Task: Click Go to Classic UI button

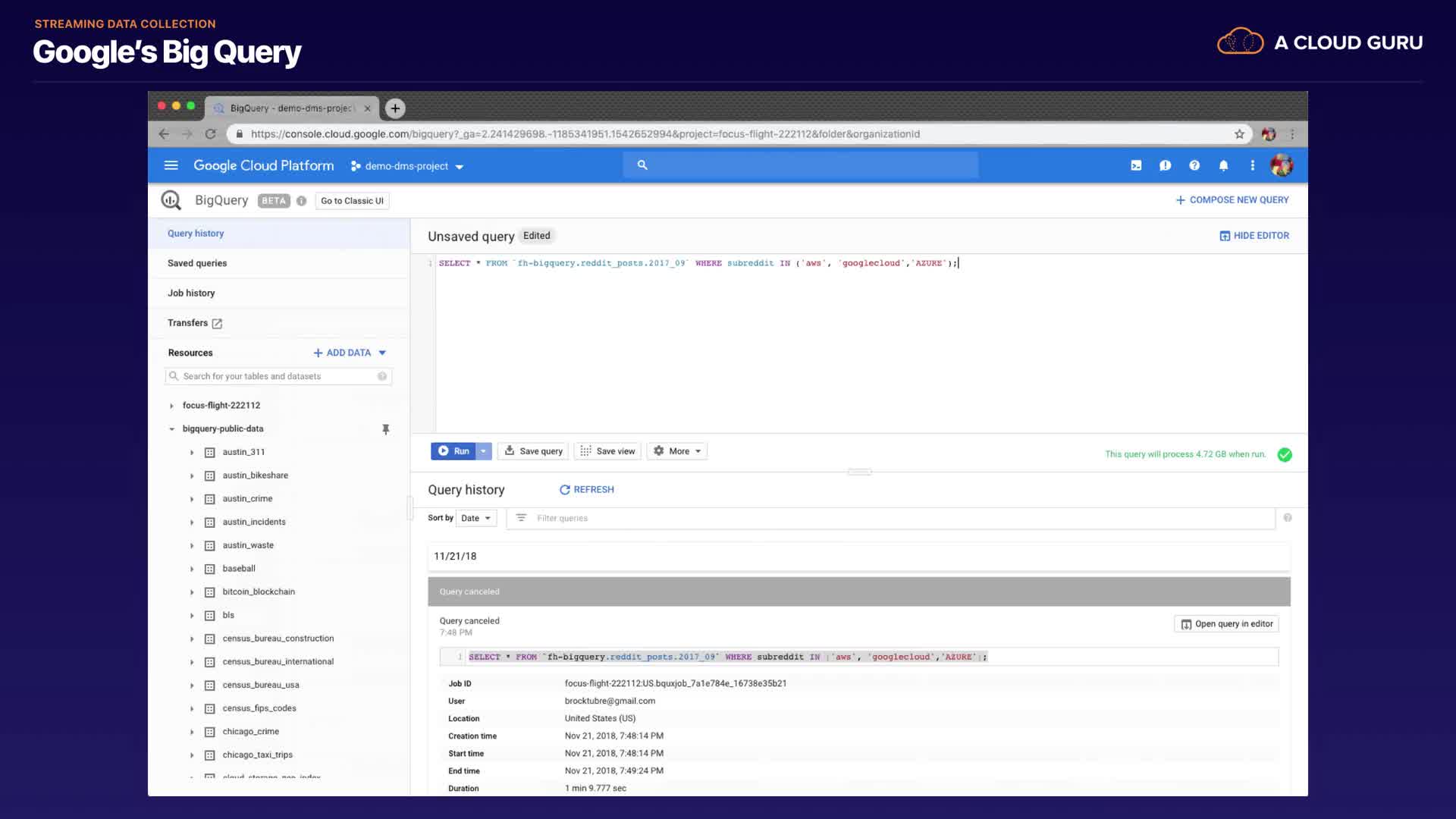Action: coord(352,201)
